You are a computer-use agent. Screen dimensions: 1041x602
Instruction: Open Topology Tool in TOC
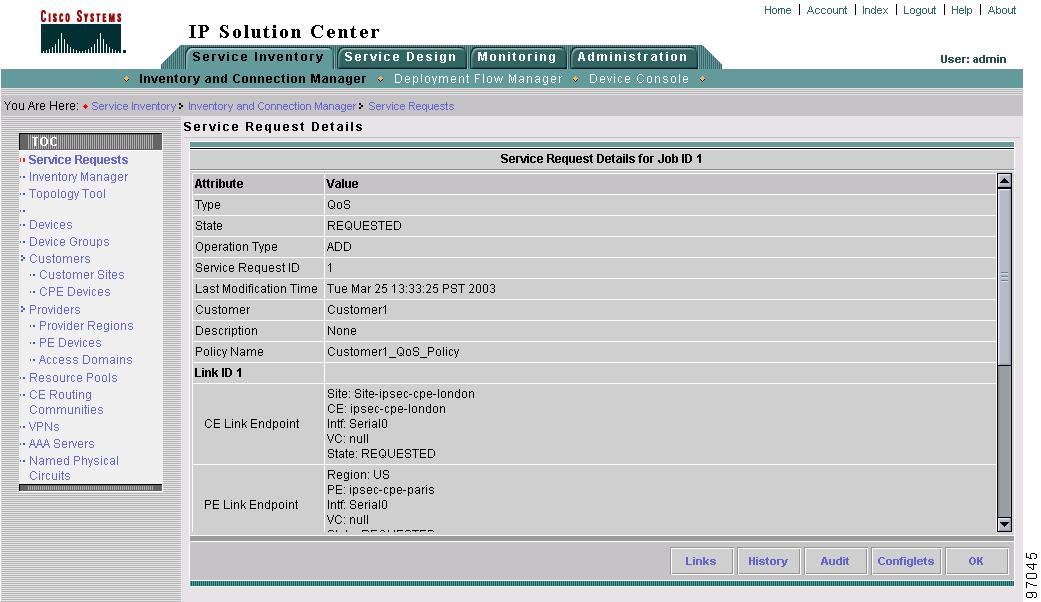click(67, 194)
